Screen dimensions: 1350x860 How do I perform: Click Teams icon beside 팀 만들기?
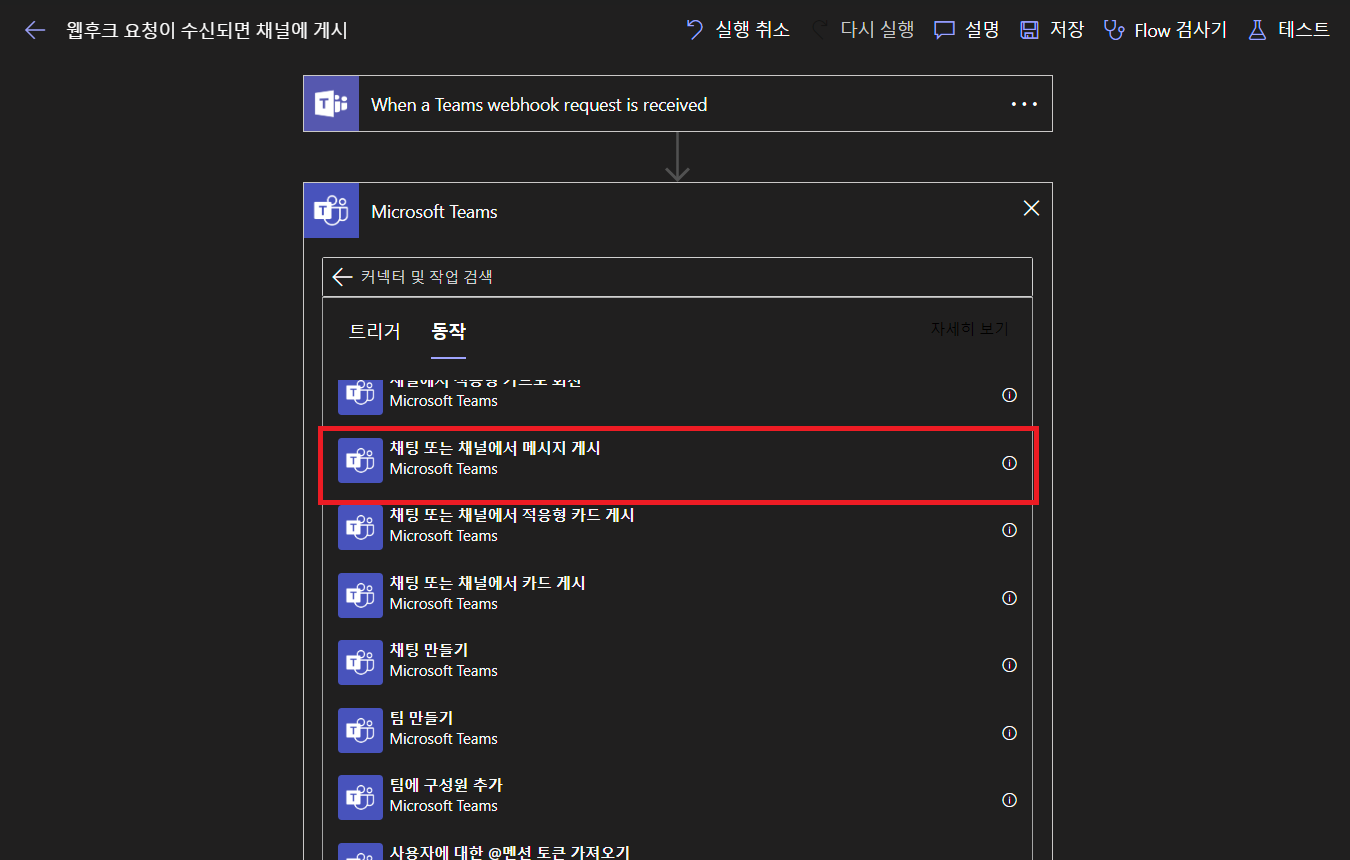[360, 730]
